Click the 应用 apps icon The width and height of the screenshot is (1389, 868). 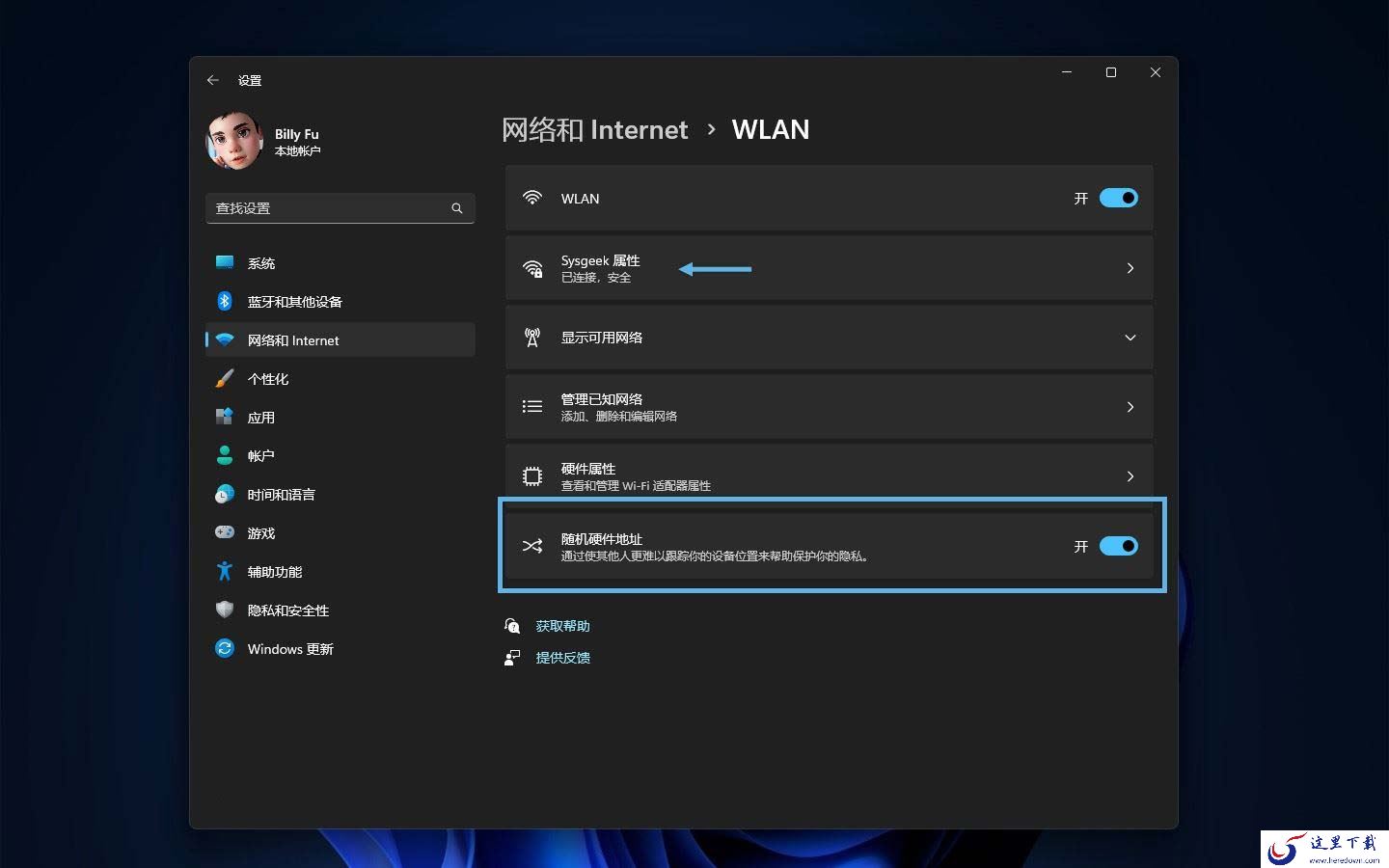(x=225, y=417)
